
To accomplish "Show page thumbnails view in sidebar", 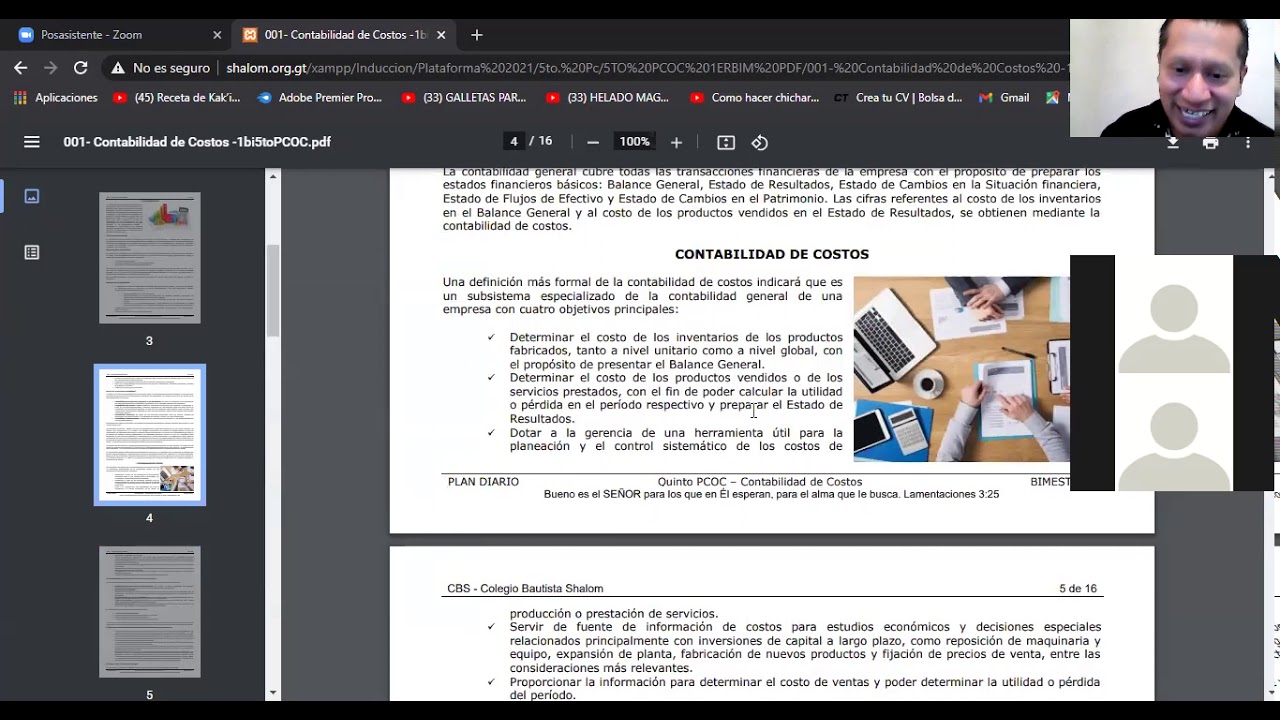I will [32, 196].
